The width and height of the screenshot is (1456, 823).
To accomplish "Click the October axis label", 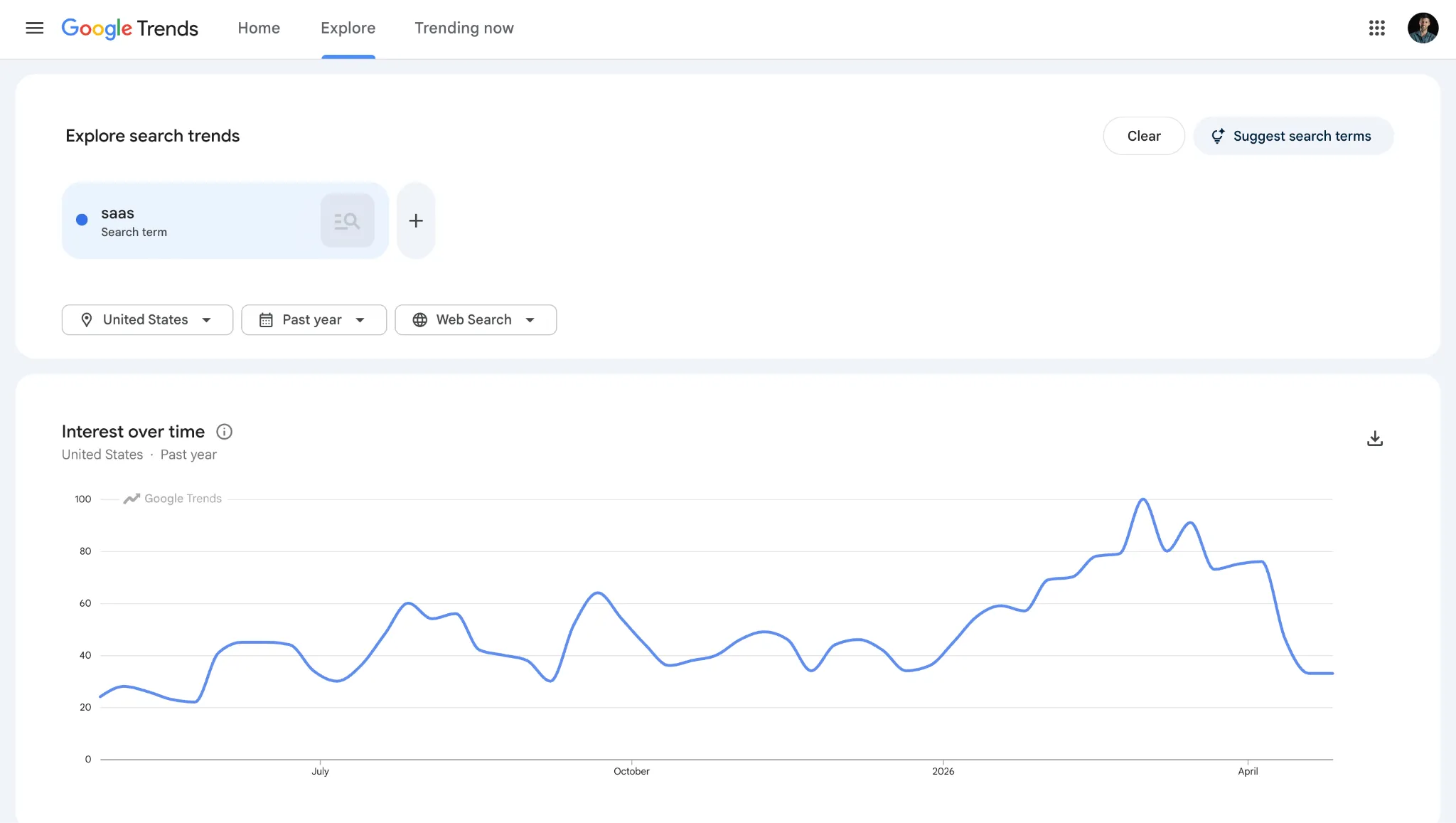I will coord(631,771).
